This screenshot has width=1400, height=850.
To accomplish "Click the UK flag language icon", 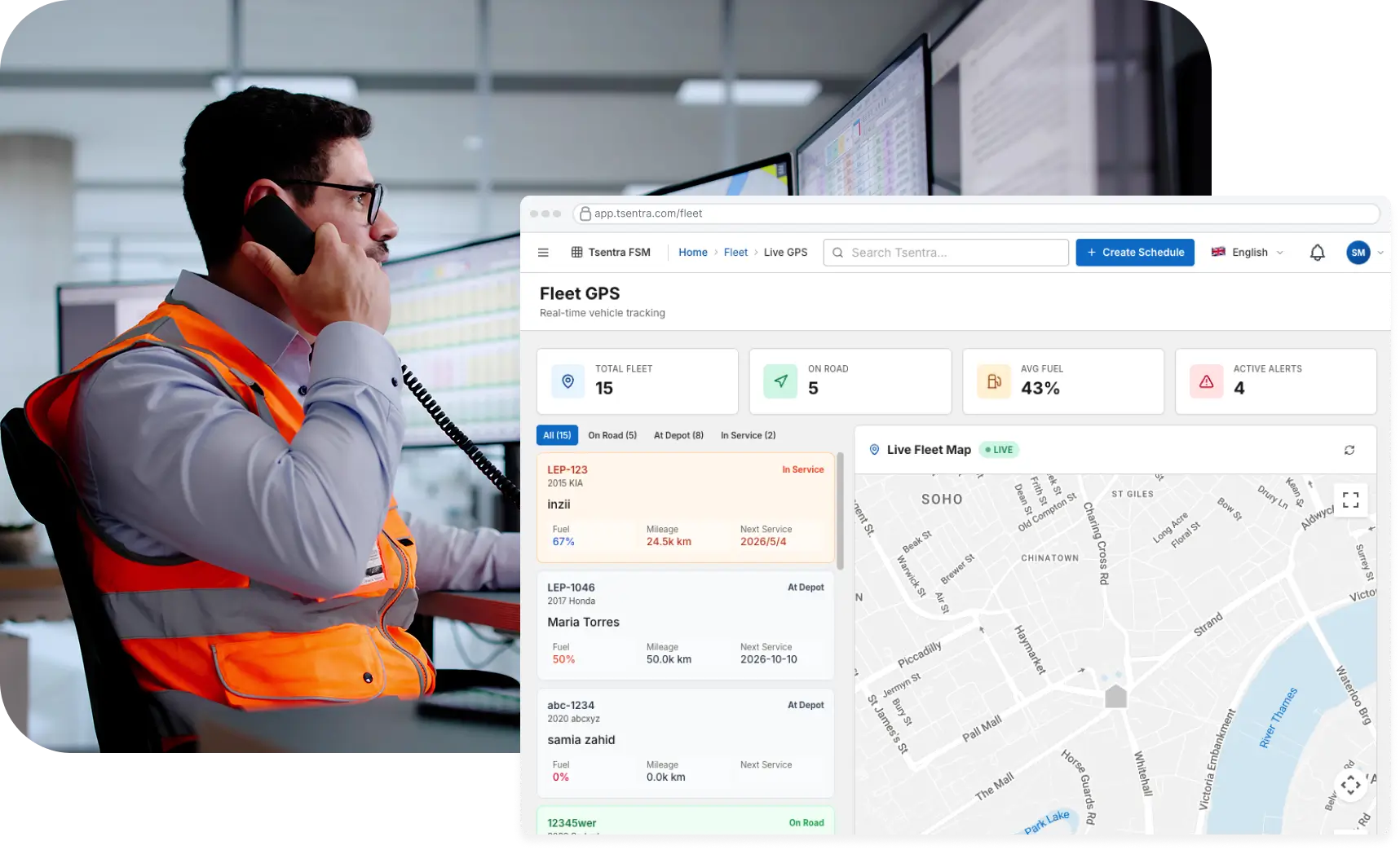I will click(1218, 252).
